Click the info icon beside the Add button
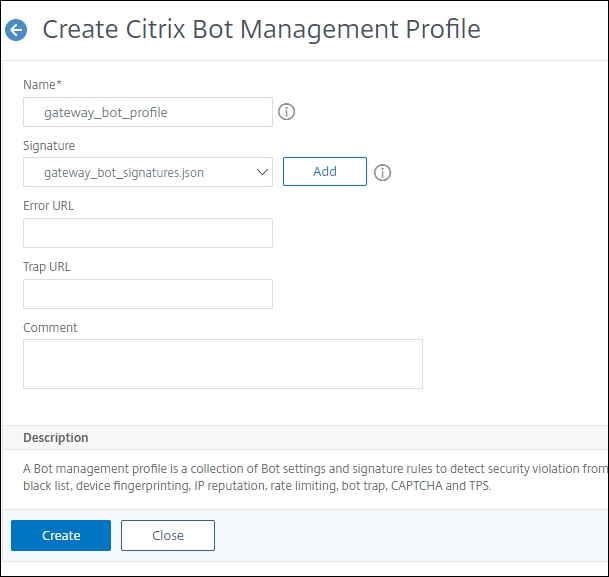Viewport: 609px width, 577px height. tap(382, 173)
